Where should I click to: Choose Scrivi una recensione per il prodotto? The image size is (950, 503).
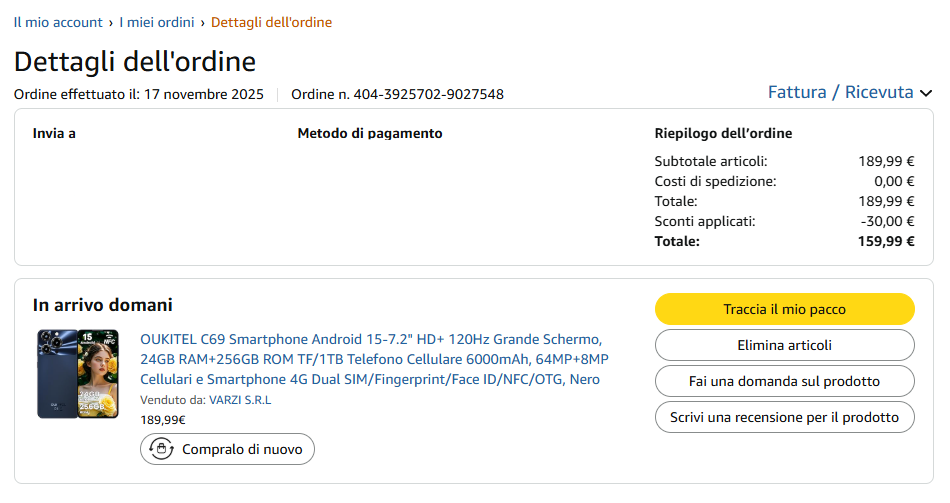point(784,417)
